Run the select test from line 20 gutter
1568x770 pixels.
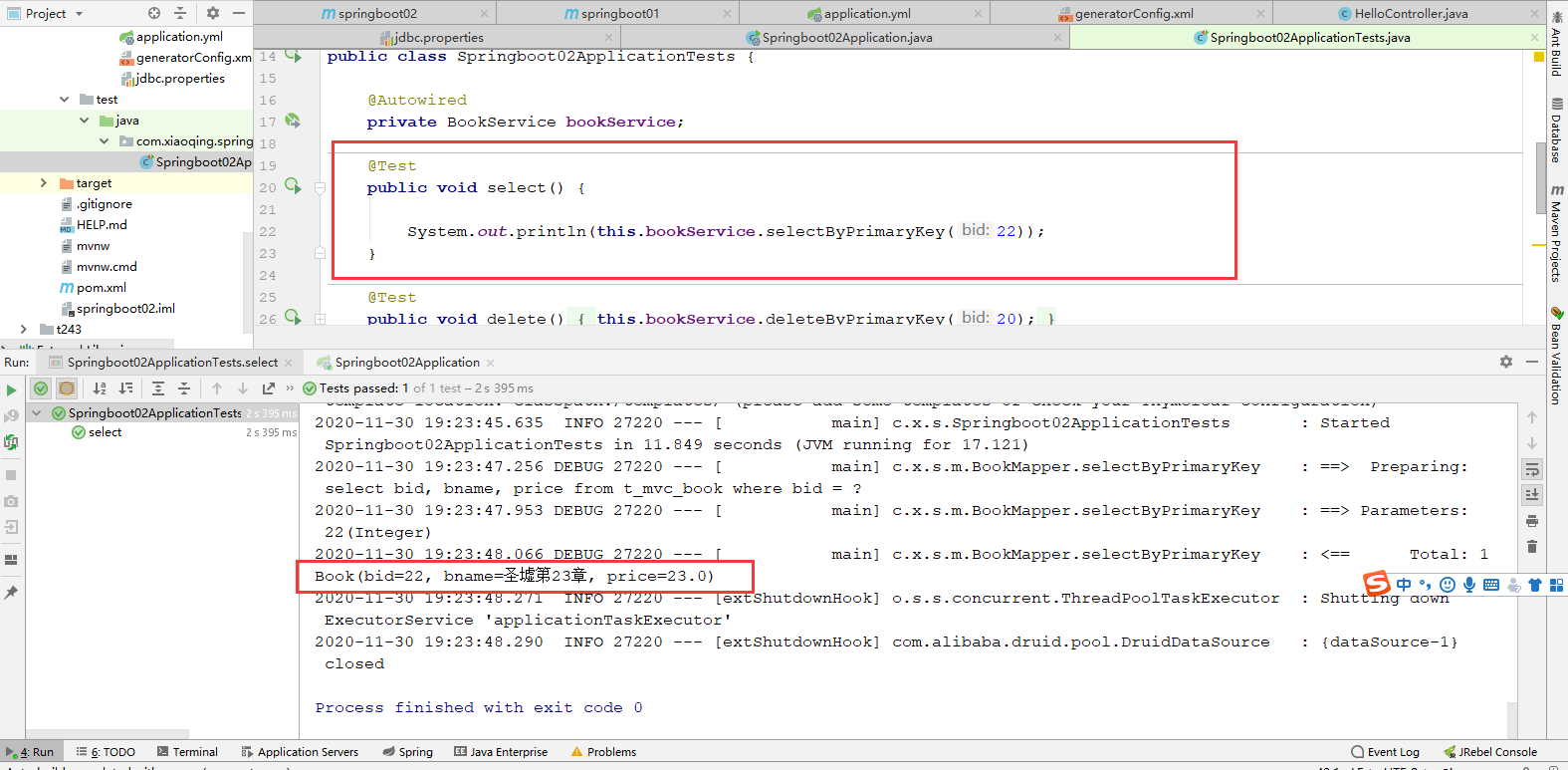pos(293,186)
